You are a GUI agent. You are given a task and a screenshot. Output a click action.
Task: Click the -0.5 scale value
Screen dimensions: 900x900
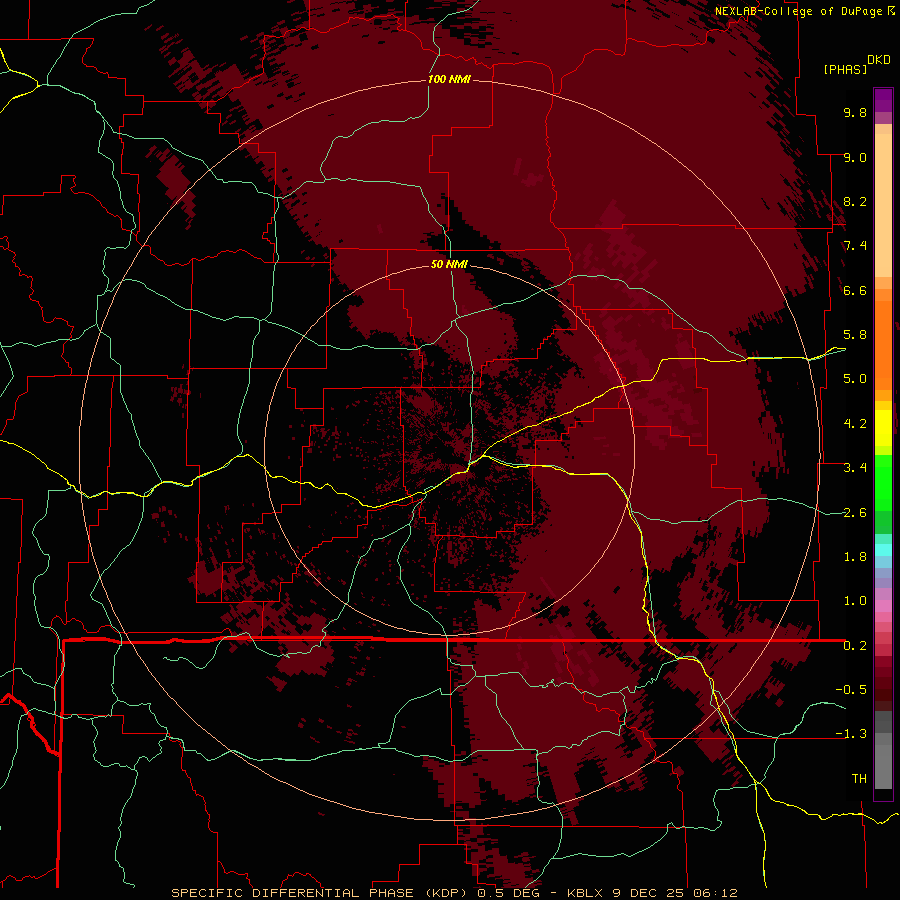[x=851, y=690]
